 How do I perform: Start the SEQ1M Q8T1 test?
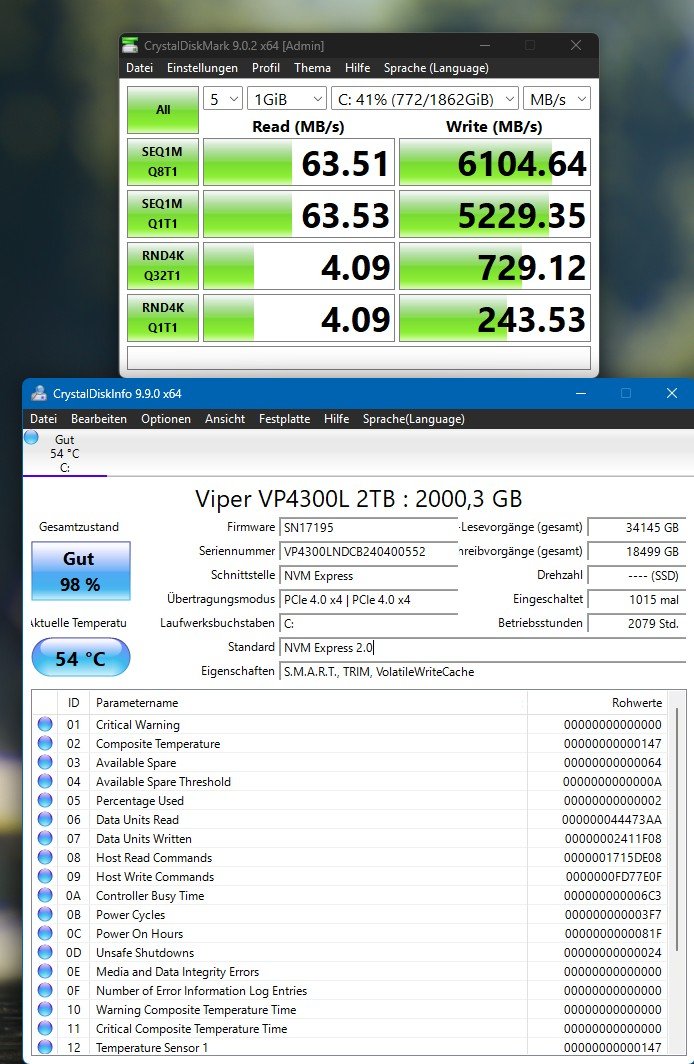tap(163, 162)
